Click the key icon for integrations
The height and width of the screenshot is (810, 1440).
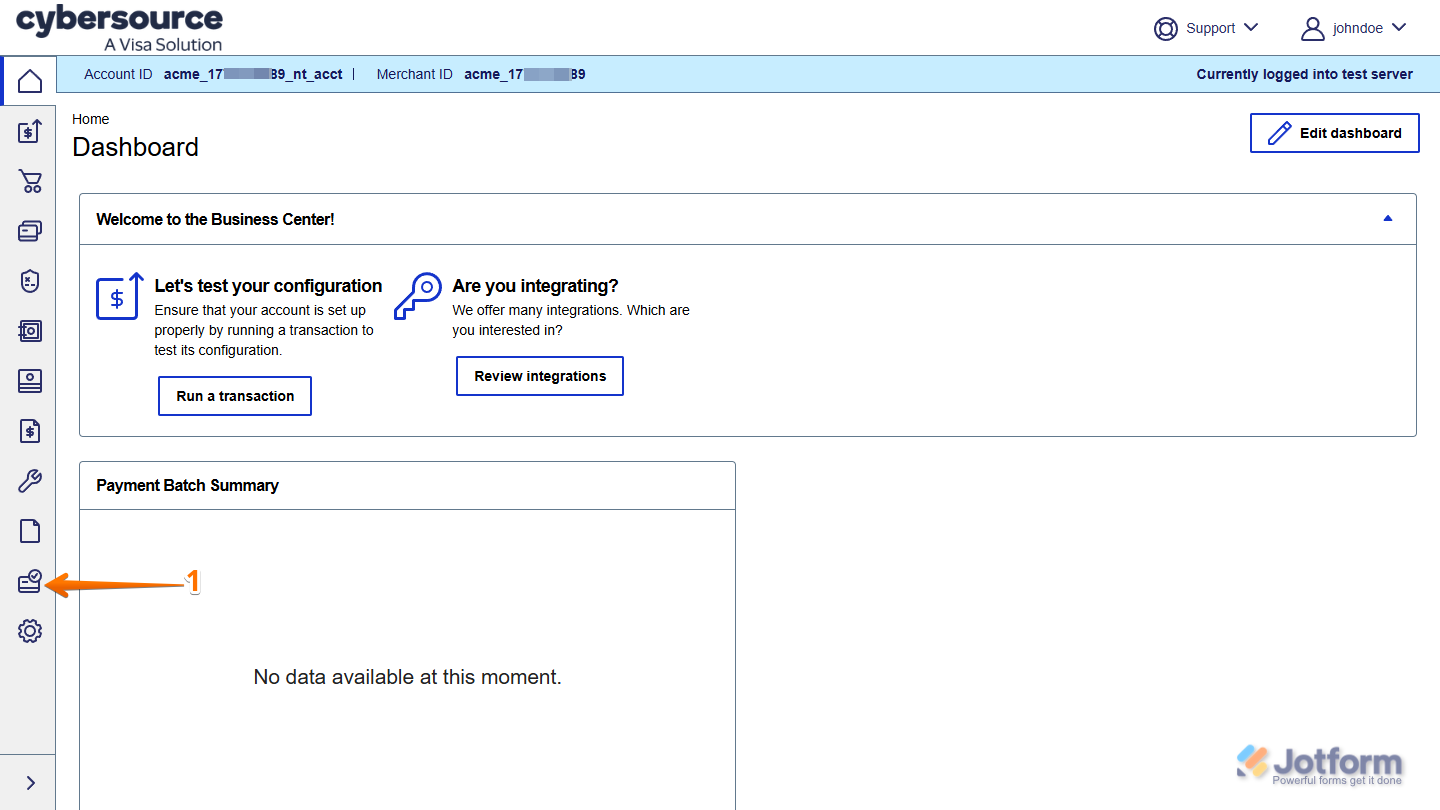(x=418, y=296)
